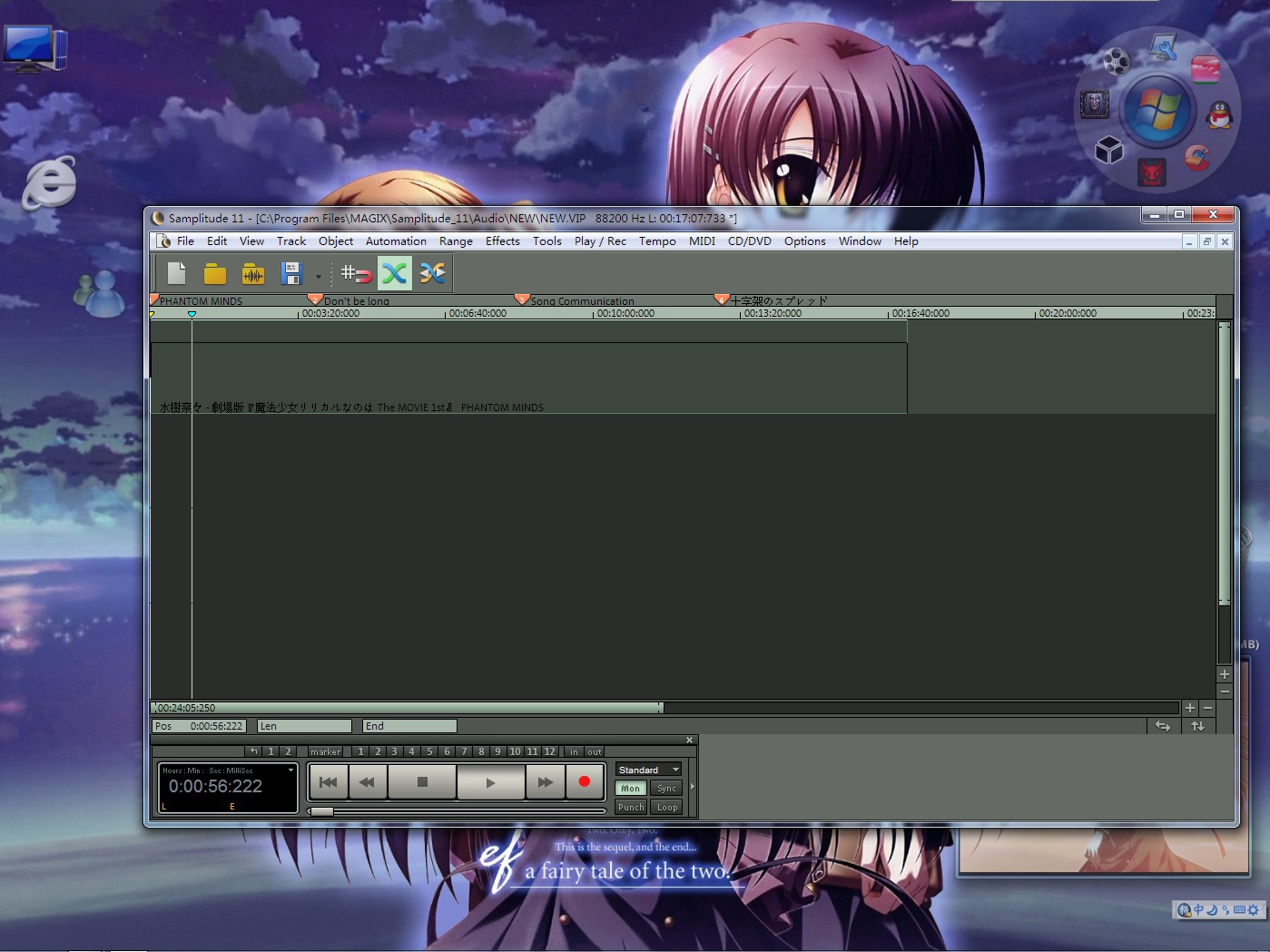The width and height of the screenshot is (1270, 952).
Task: Toggle the green auto crossfade icon
Action: click(394, 273)
